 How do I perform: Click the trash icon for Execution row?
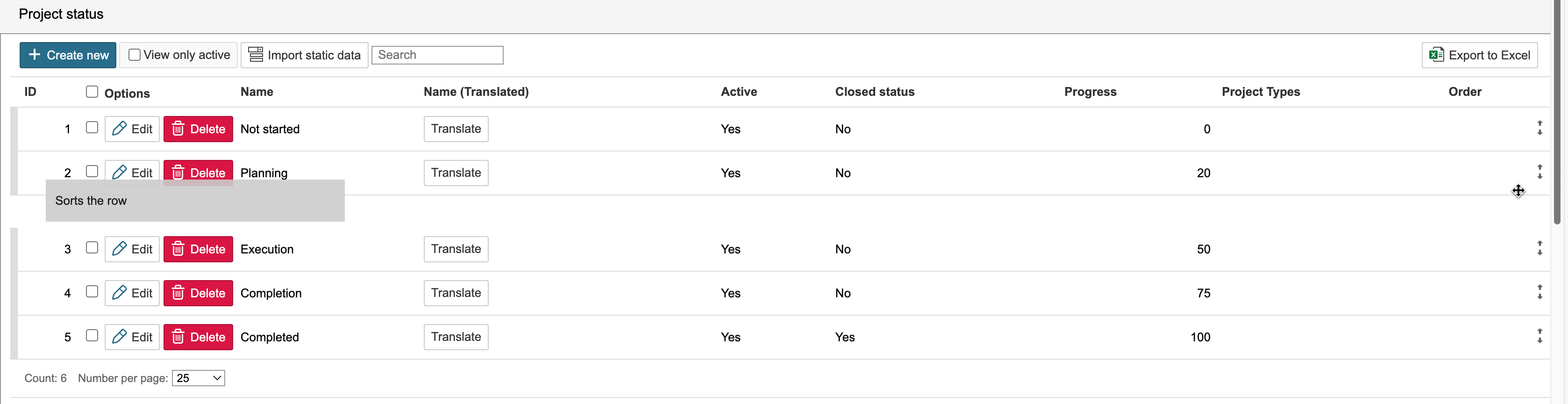tap(178, 249)
